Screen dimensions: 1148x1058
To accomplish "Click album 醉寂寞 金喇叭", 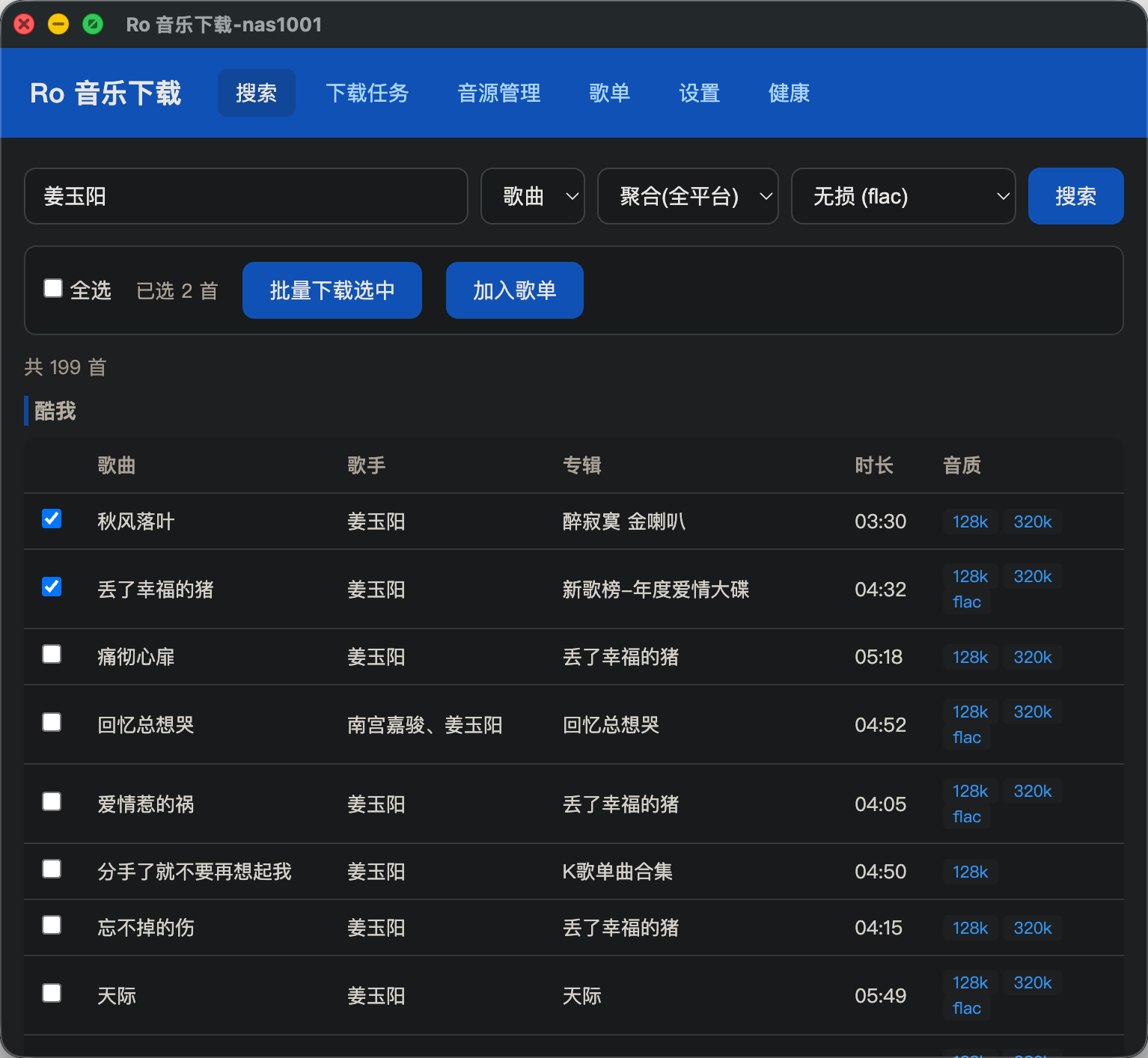I will pos(624,522).
